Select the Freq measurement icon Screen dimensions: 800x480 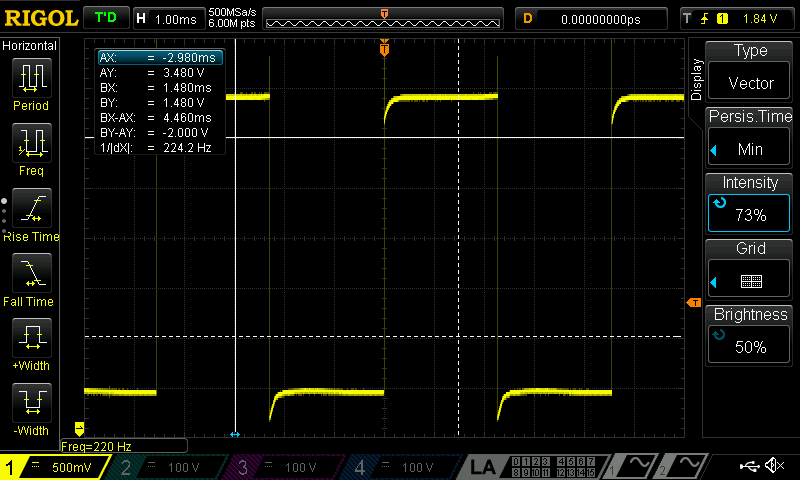[32, 143]
